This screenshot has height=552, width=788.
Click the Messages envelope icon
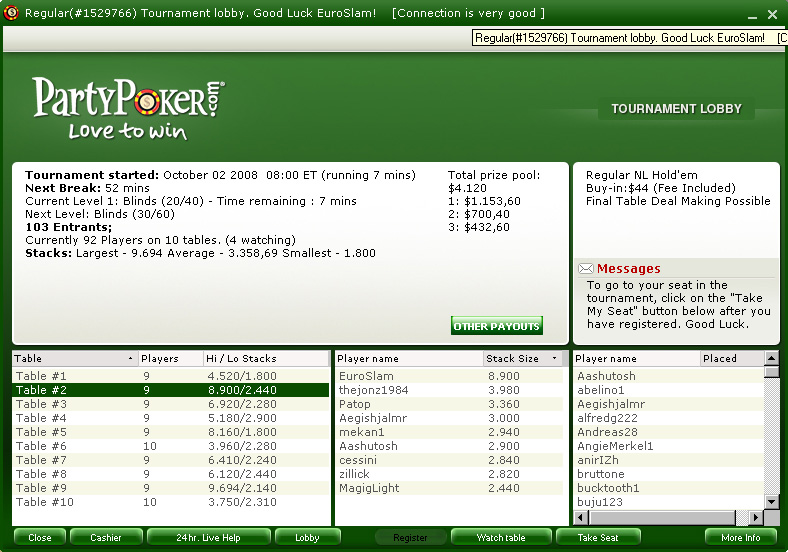(586, 269)
